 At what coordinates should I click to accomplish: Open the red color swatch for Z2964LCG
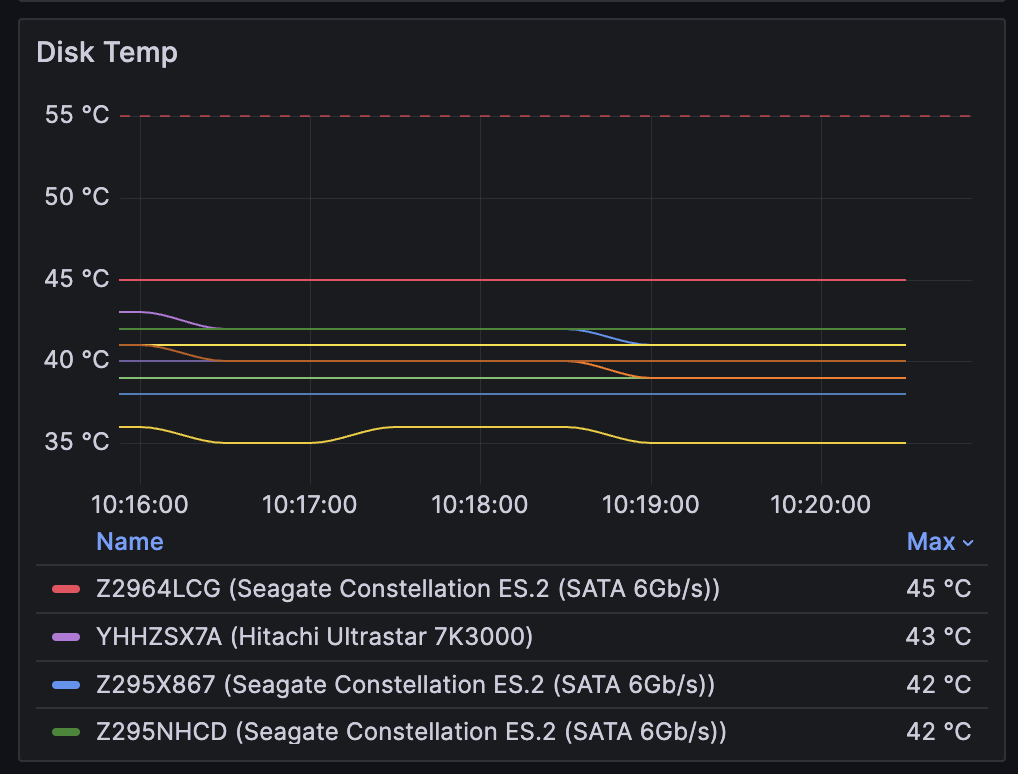click(x=66, y=589)
